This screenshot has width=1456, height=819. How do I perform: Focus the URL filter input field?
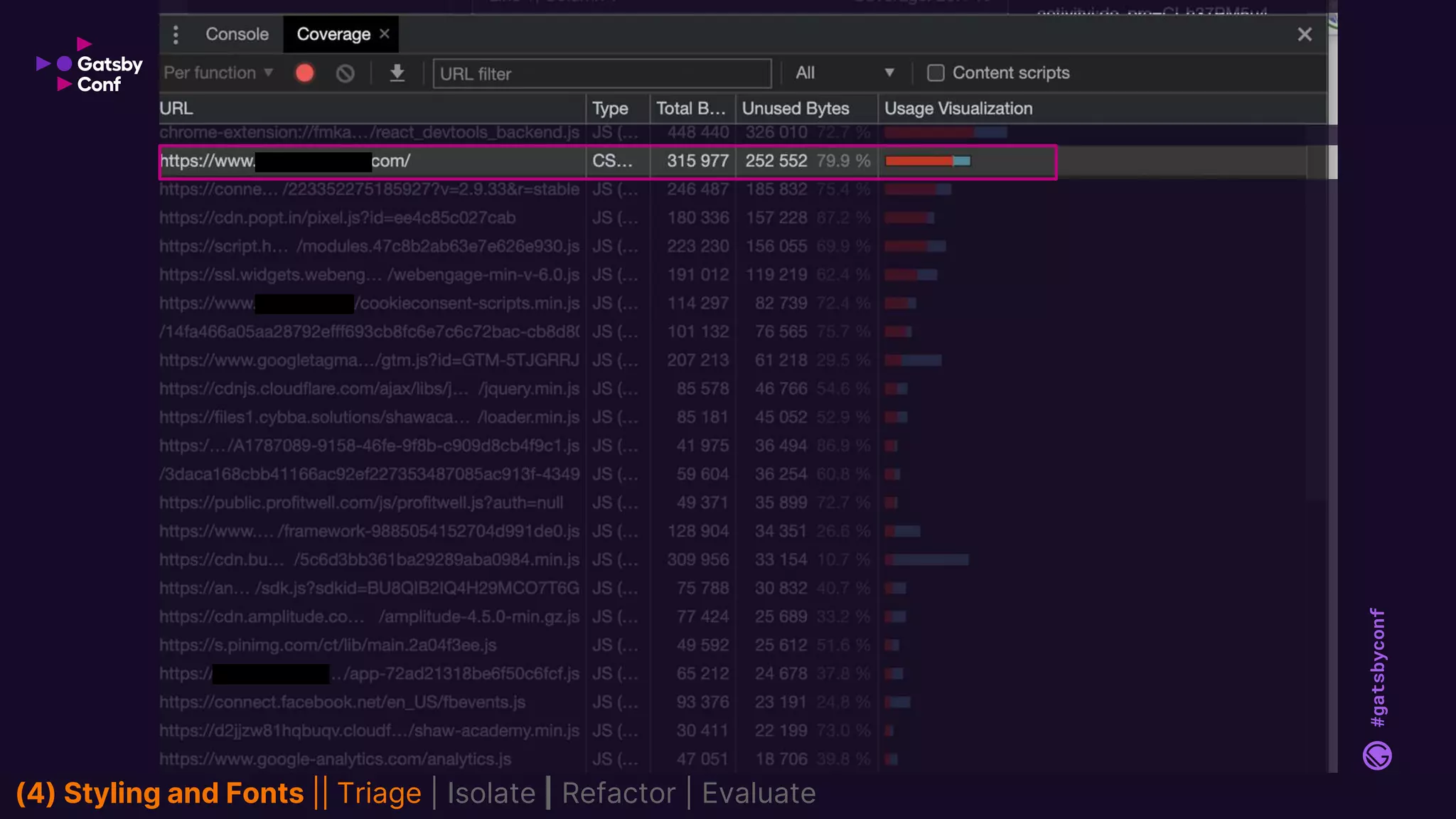tap(601, 74)
